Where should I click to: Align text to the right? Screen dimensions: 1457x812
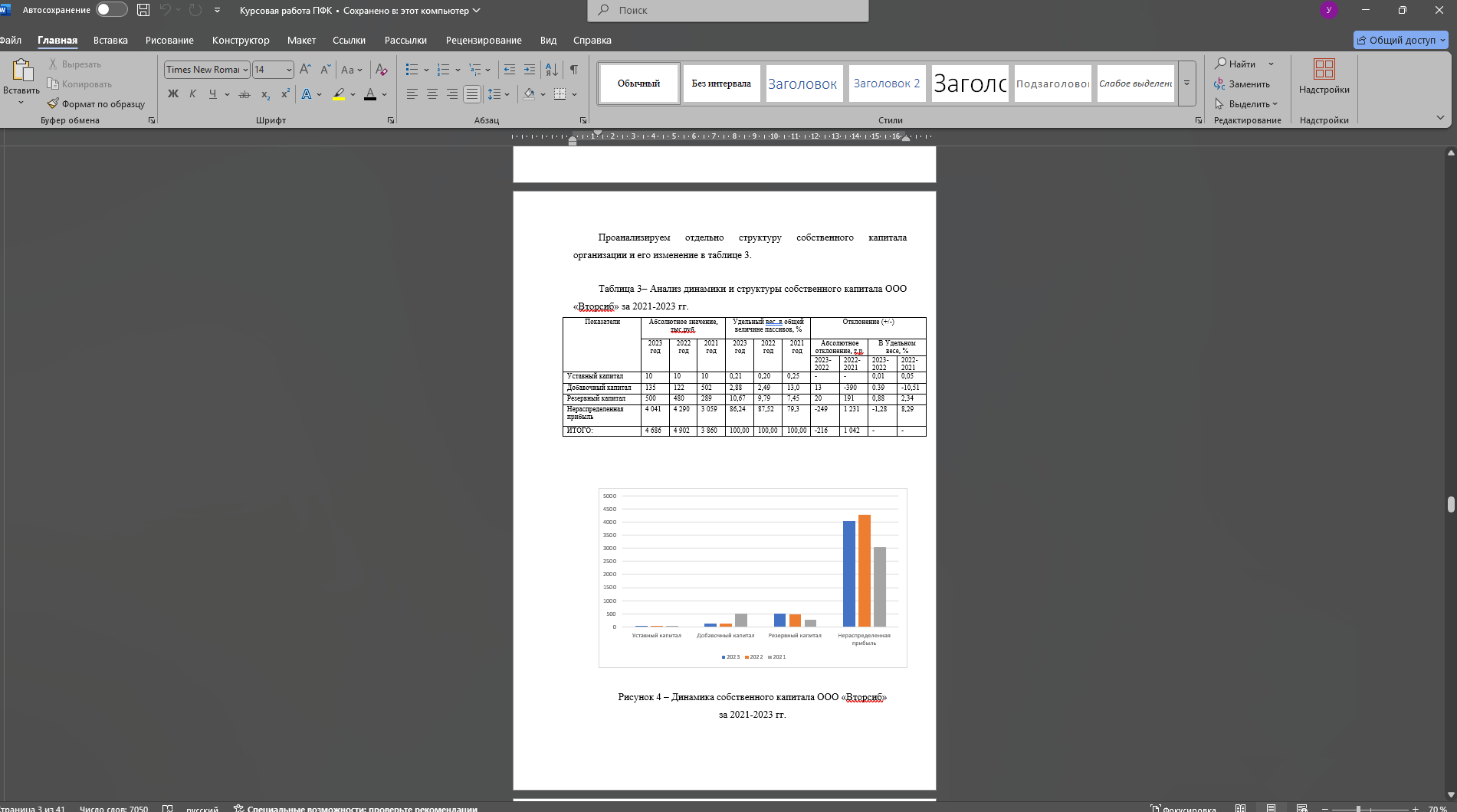coord(452,94)
